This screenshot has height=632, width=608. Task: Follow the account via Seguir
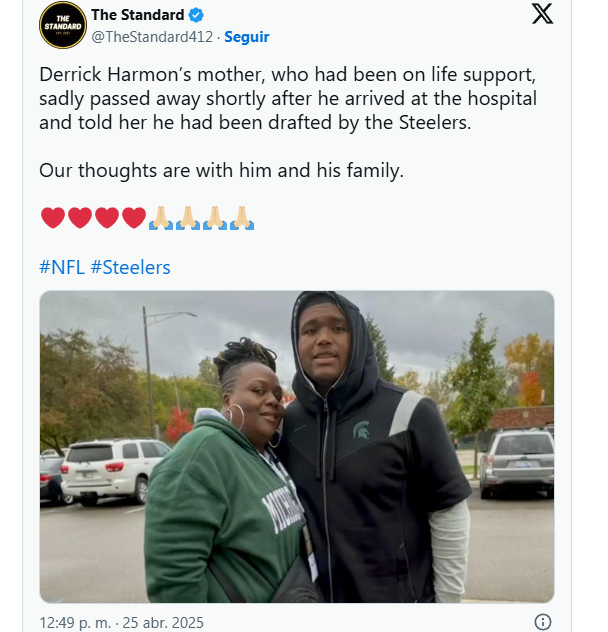247,37
